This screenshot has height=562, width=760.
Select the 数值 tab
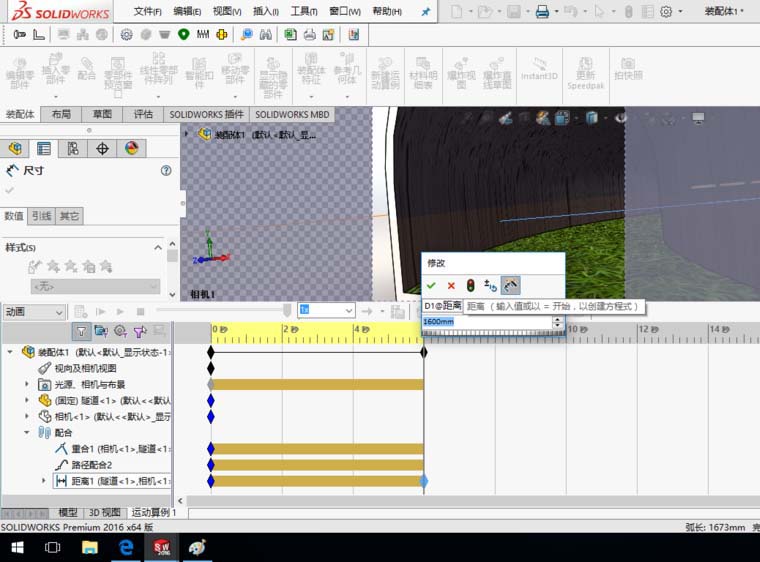tap(14, 216)
